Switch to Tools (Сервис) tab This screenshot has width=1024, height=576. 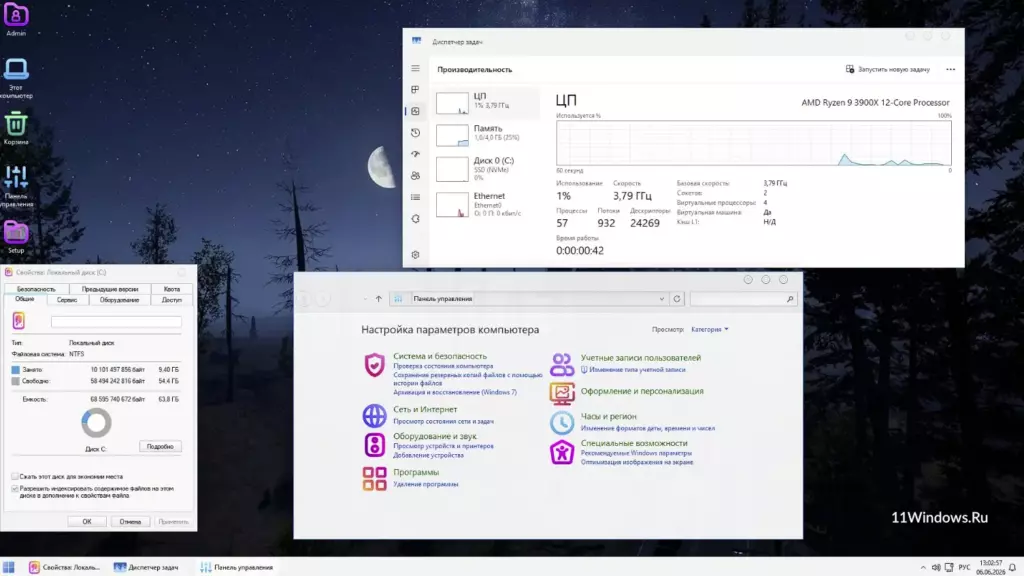tap(67, 300)
